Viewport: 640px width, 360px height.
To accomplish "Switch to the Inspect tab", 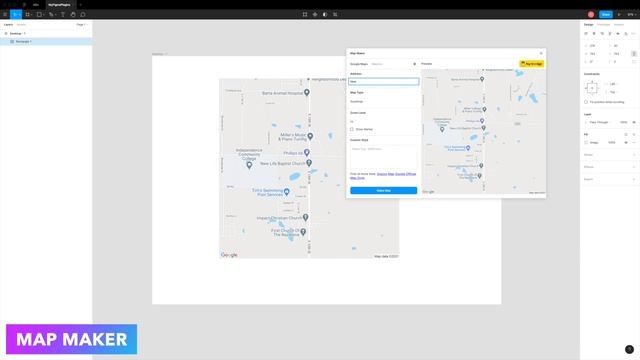I will (619, 24).
